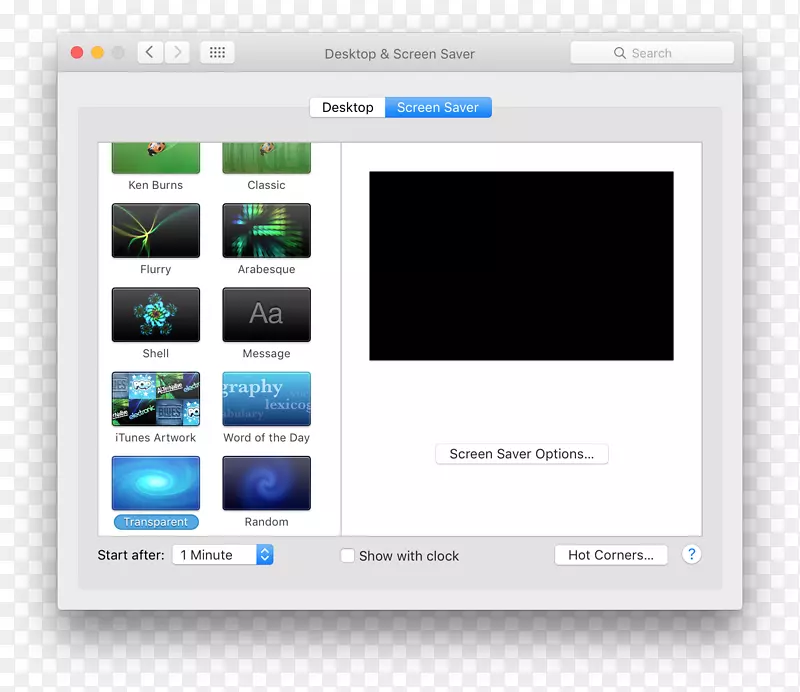Viewport: 800px width, 692px height.
Task: Choose the Shell screen saver
Action: point(155,314)
